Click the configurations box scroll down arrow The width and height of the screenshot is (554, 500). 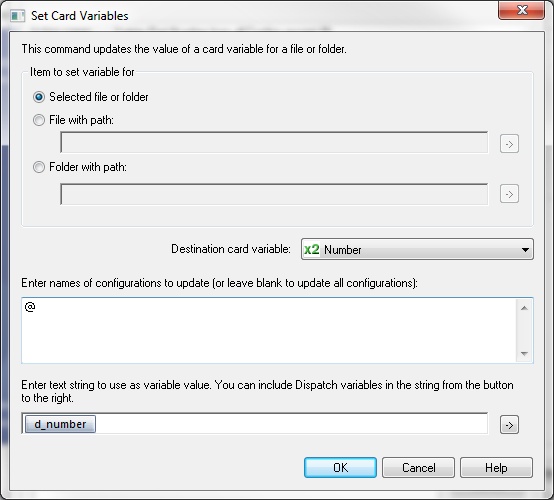tap(524, 353)
